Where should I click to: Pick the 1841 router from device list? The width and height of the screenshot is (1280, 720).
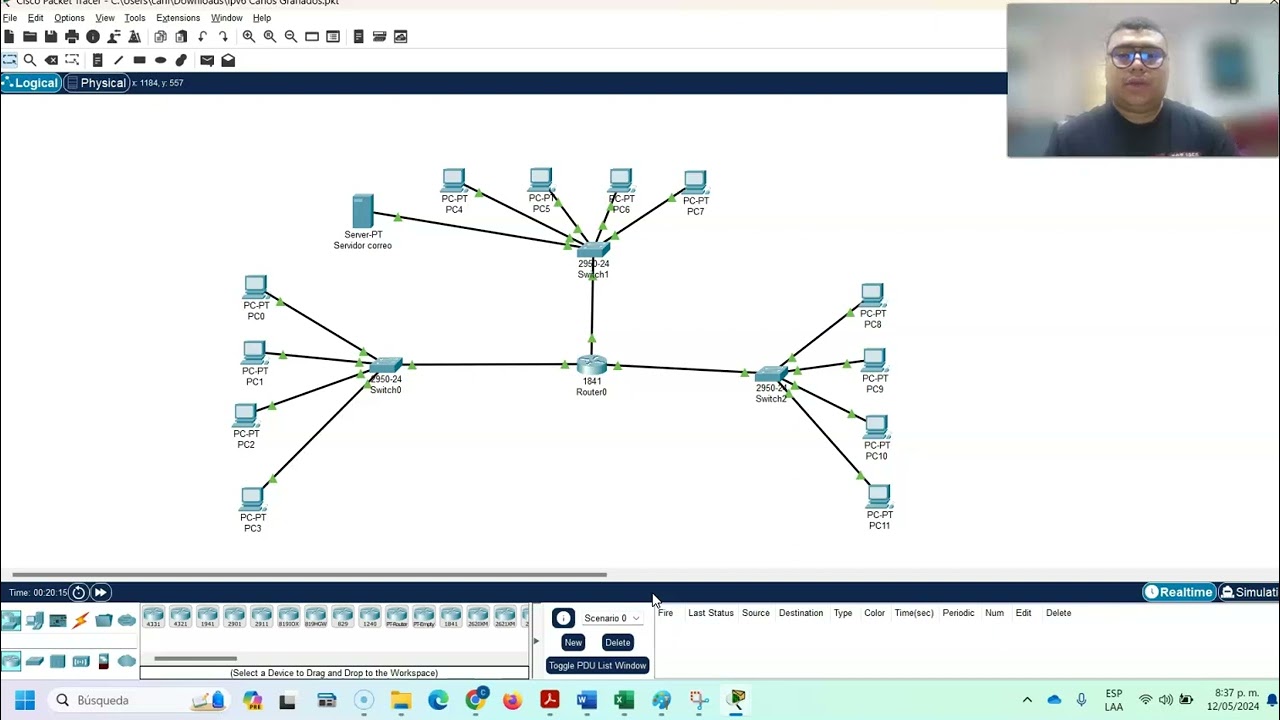[450, 617]
